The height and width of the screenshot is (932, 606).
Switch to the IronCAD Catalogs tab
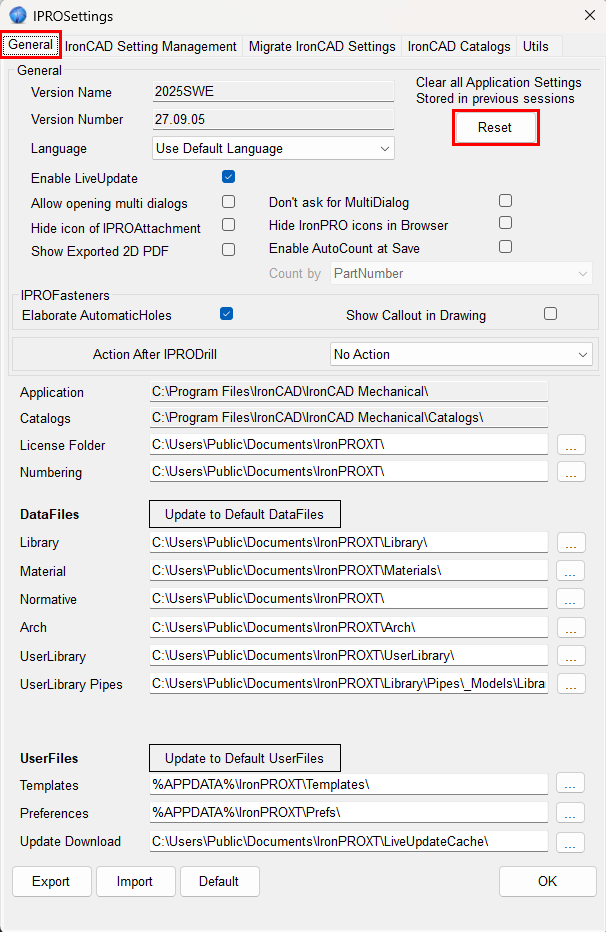pyautogui.click(x=459, y=46)
